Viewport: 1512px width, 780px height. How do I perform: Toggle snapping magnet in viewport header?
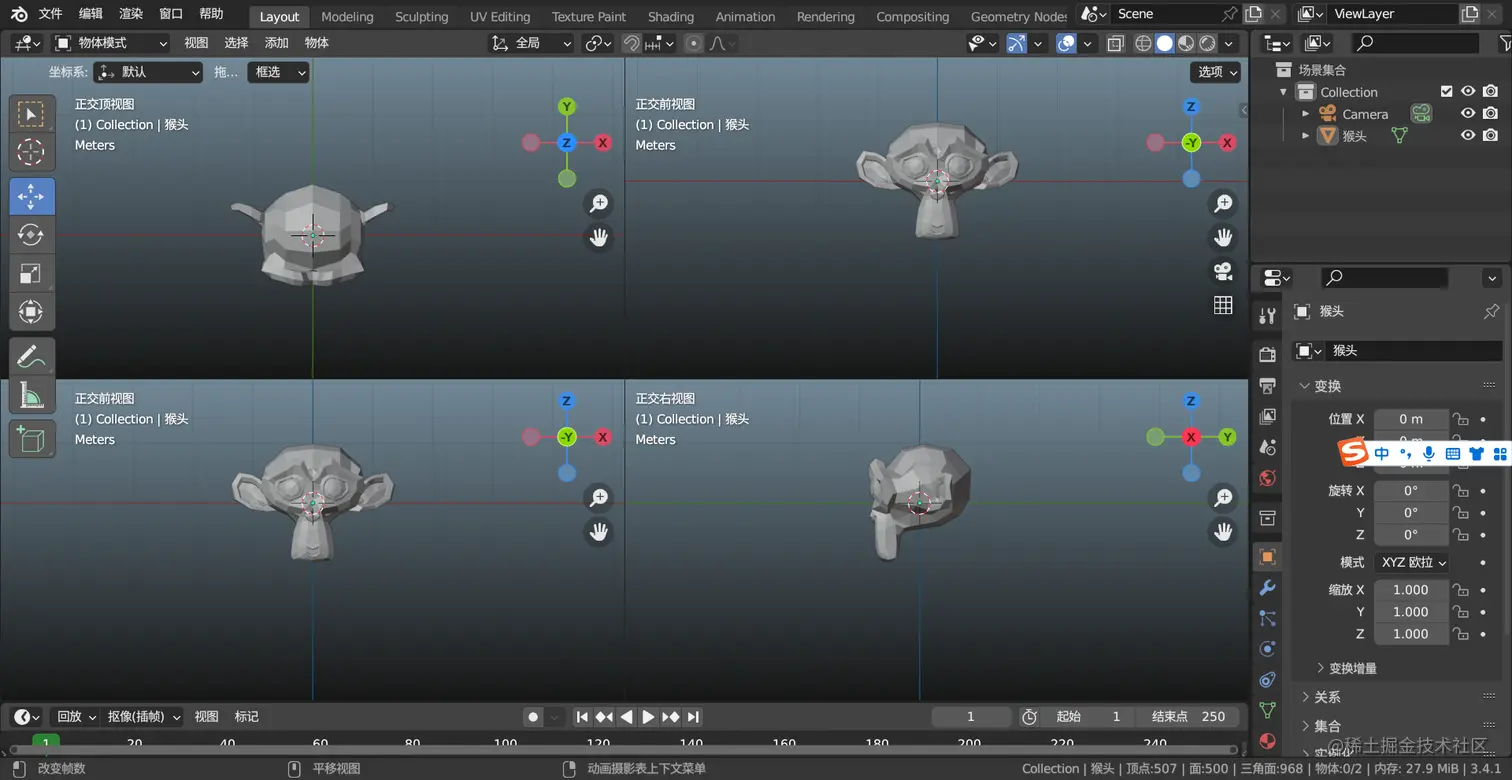point(631,43)
